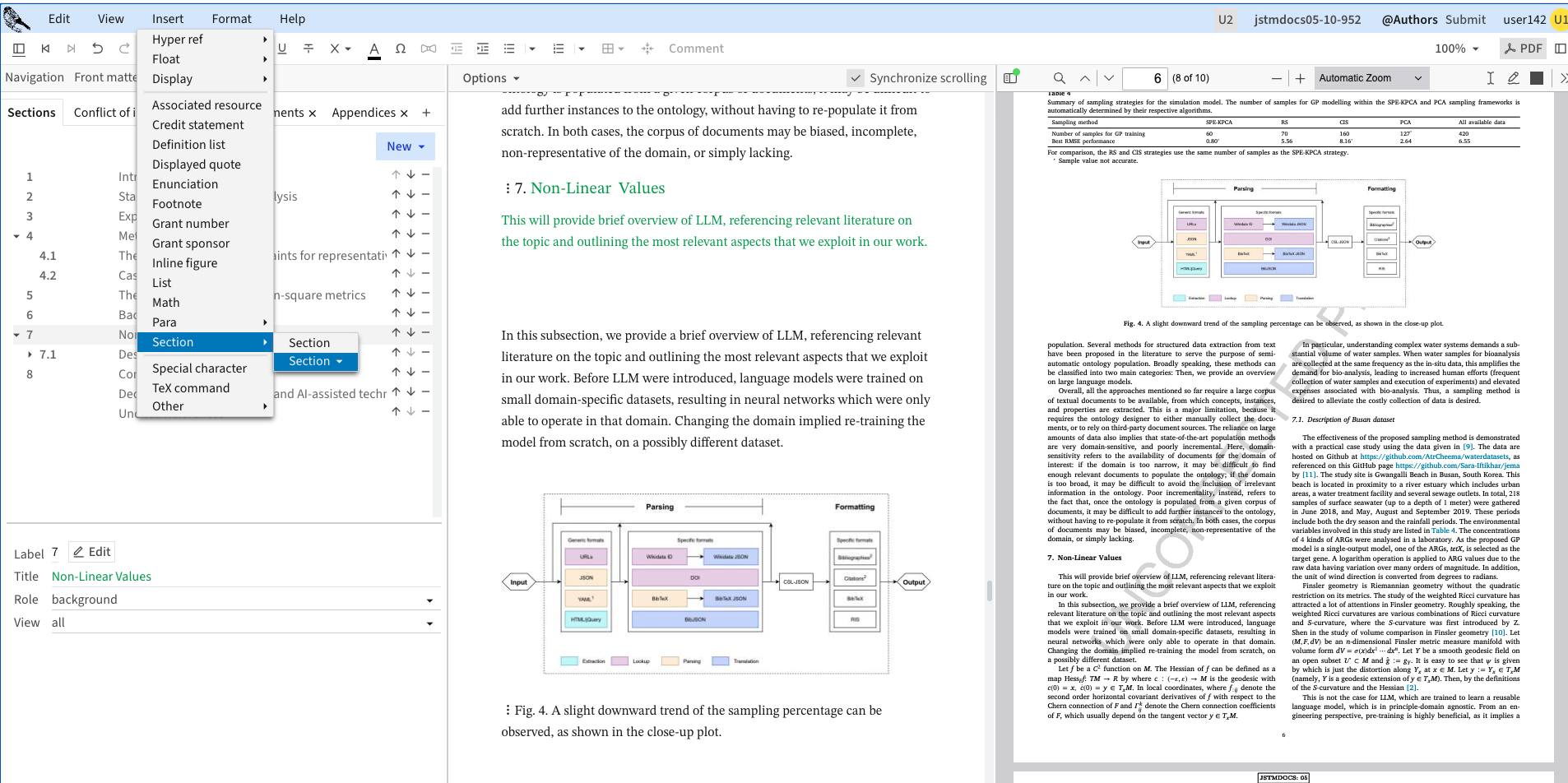Screen dimensions: 1568x783
Task: Open the Automatic Zoom dropdown
Action: coord(1371,78)
